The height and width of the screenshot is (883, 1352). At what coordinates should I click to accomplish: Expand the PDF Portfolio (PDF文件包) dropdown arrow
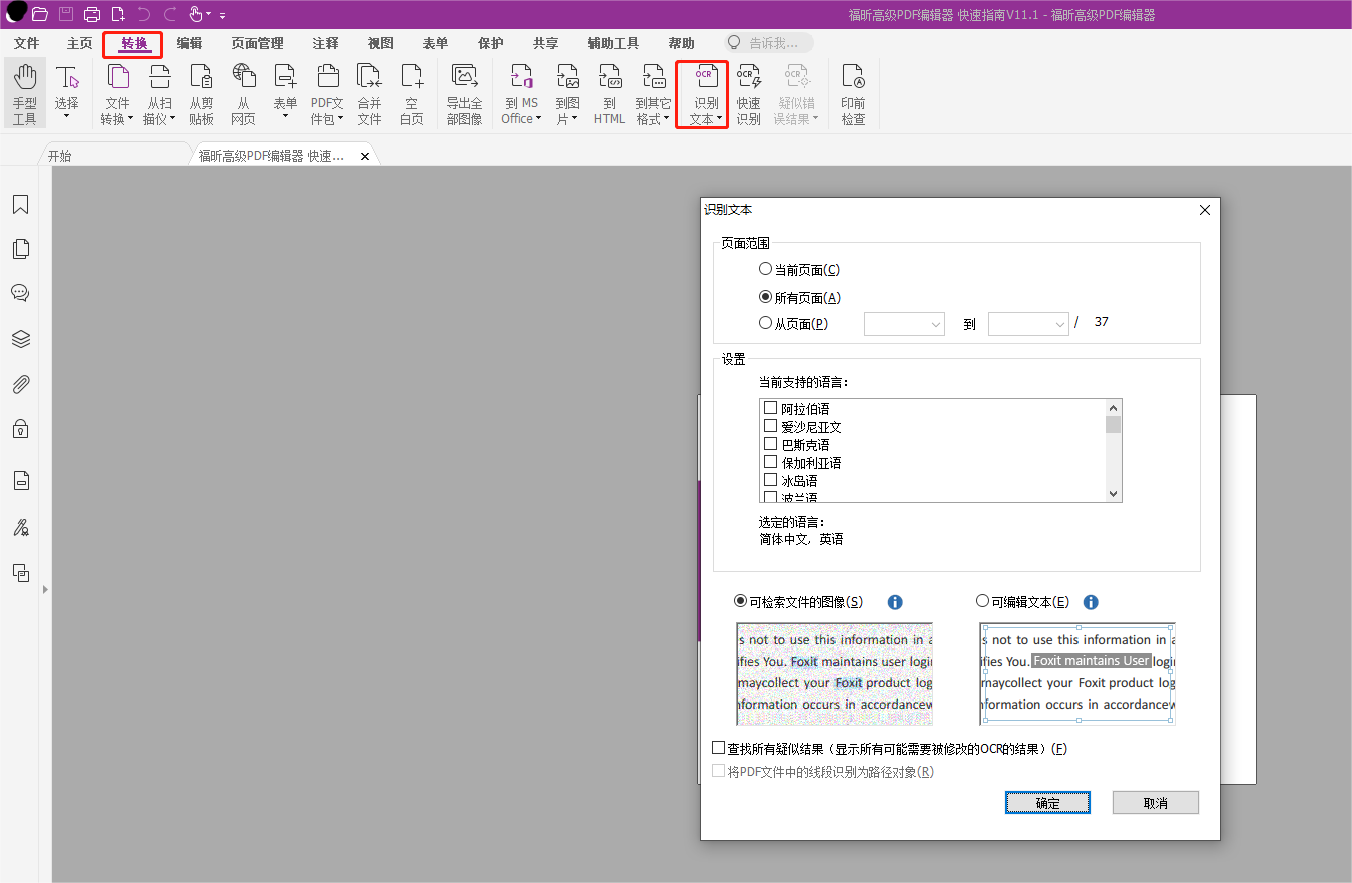pyautogui.click(x=340, y=119)
